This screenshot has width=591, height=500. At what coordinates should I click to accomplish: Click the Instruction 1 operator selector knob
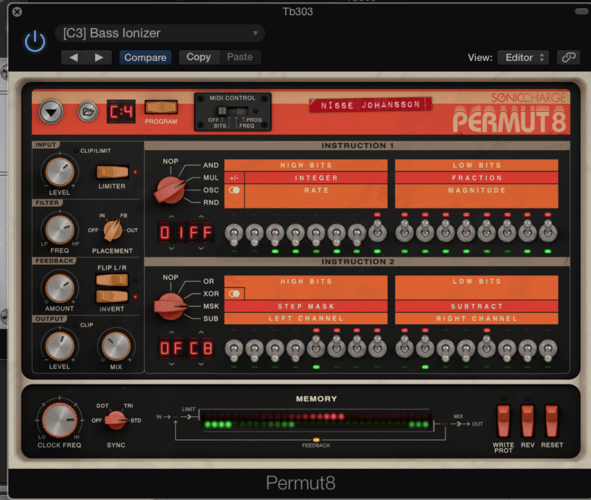click(170, 190)
